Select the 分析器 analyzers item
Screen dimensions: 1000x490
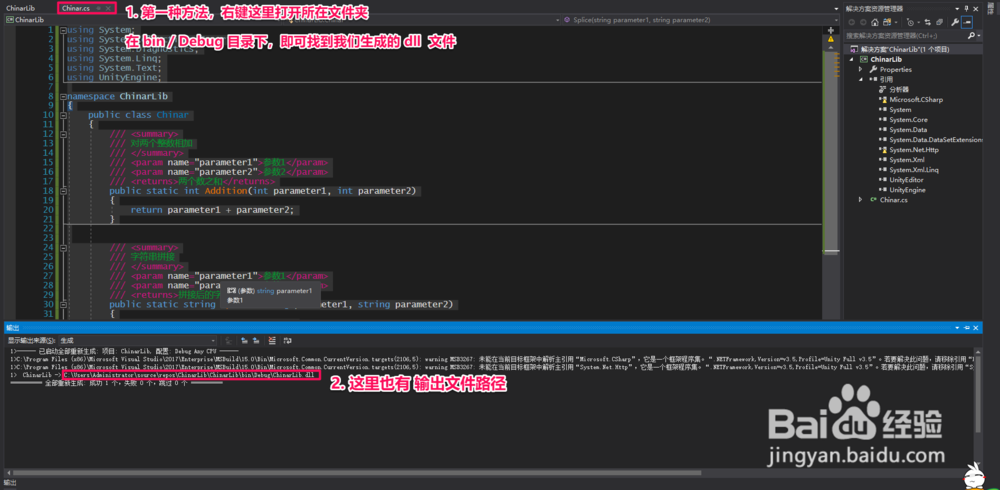click(x=899, y=90)
